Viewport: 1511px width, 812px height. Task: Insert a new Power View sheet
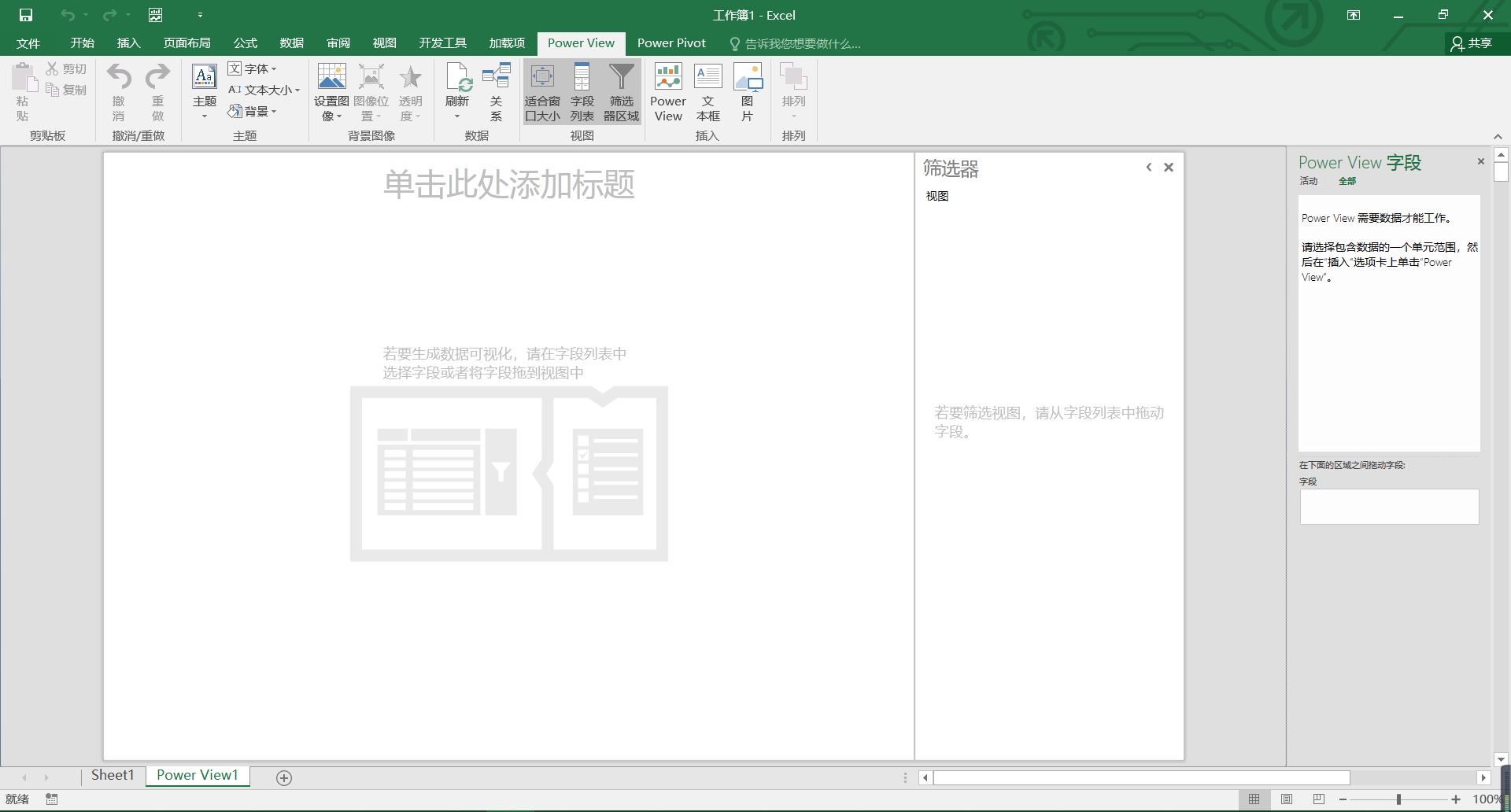click(668, 93)
